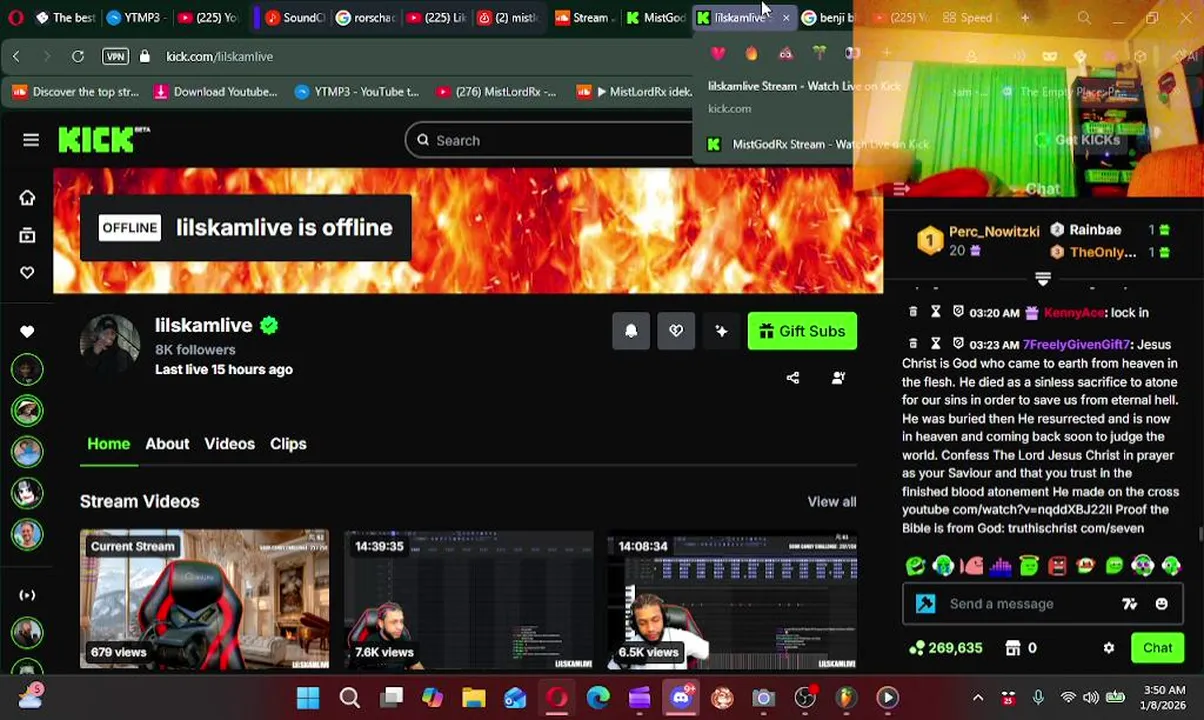Open the emoji picker smiley
Viewport: 1204px width, 720px height.
(x=1161, y=604)
